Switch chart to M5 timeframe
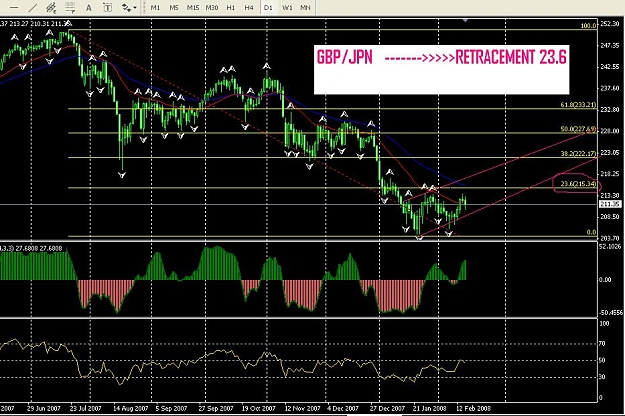This screenshot has width=625, height=416. (x=174, y=8)
